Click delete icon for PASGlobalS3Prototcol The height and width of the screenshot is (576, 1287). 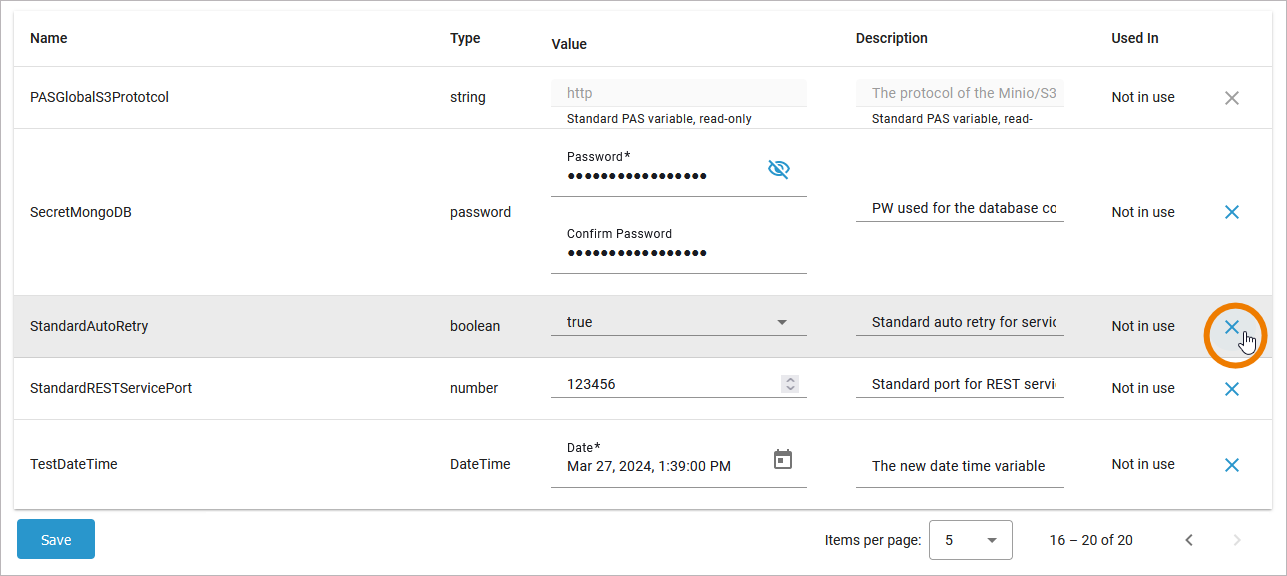click(1232, 98)
